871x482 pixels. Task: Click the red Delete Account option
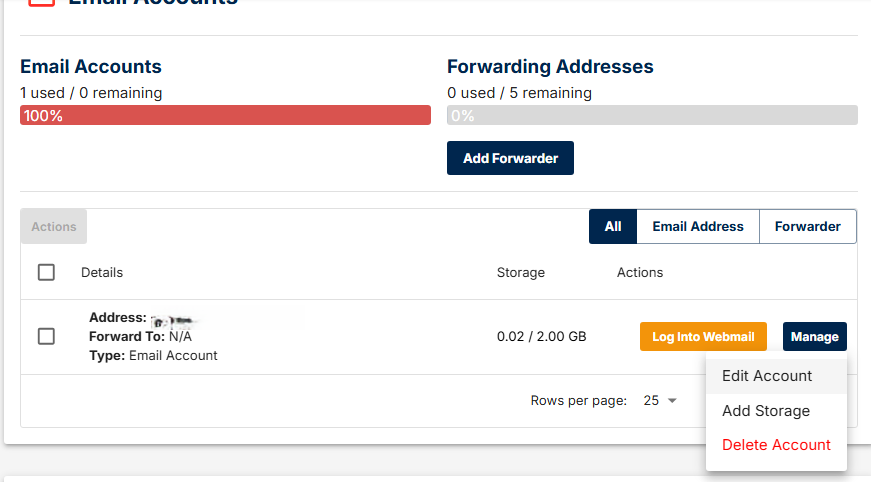776,445
